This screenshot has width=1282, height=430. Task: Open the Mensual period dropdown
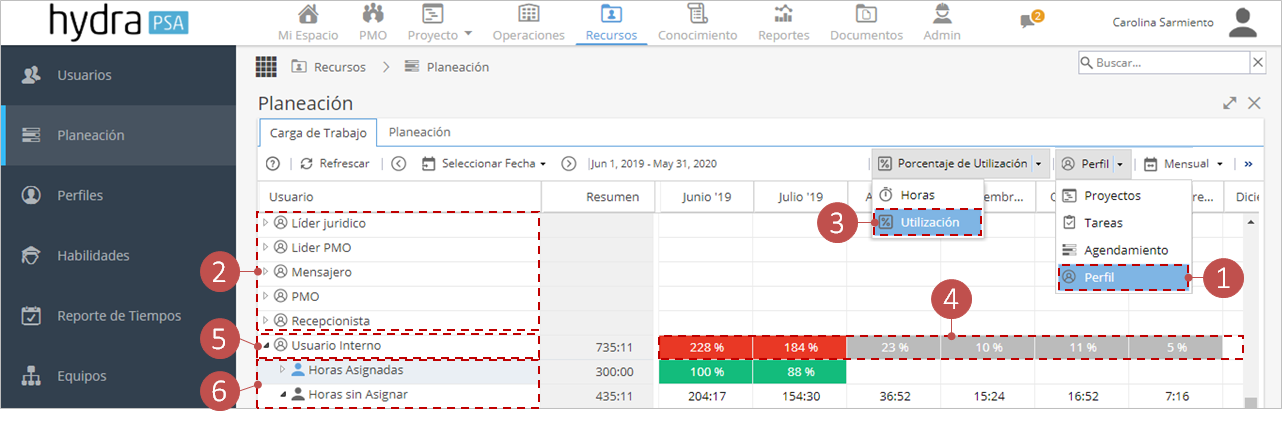[1184, 163]
